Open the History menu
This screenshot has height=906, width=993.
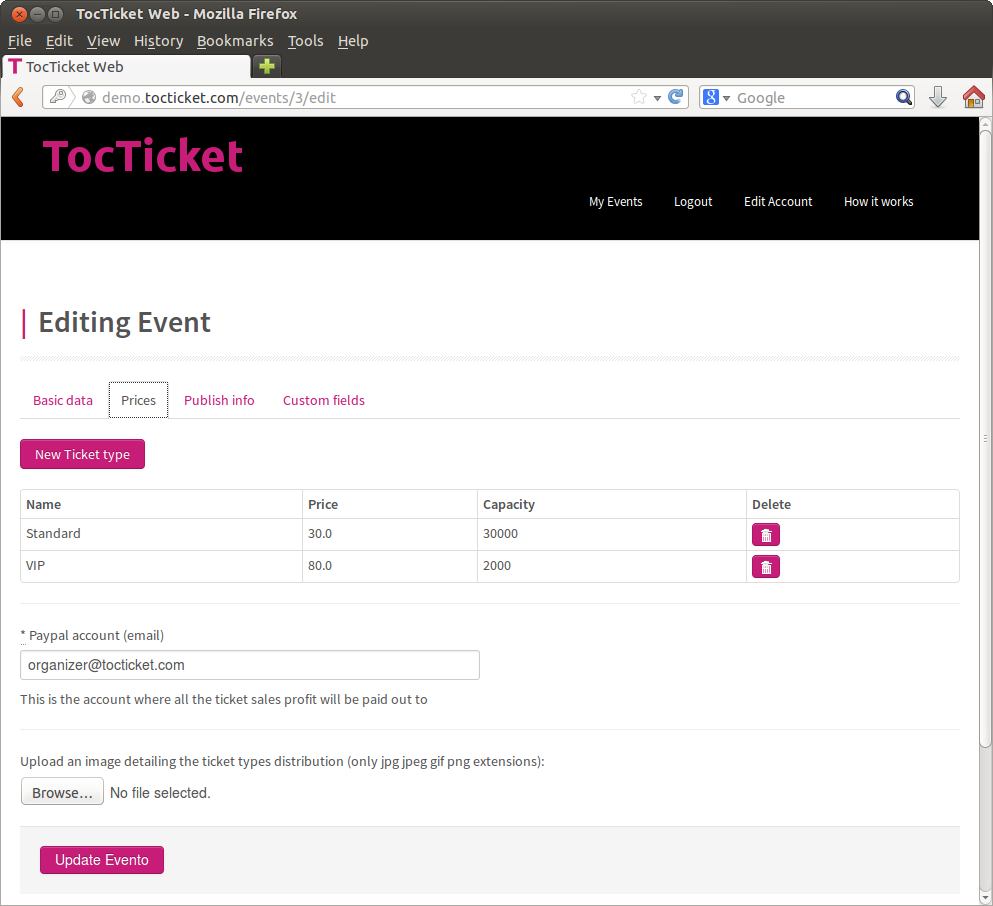158,41
